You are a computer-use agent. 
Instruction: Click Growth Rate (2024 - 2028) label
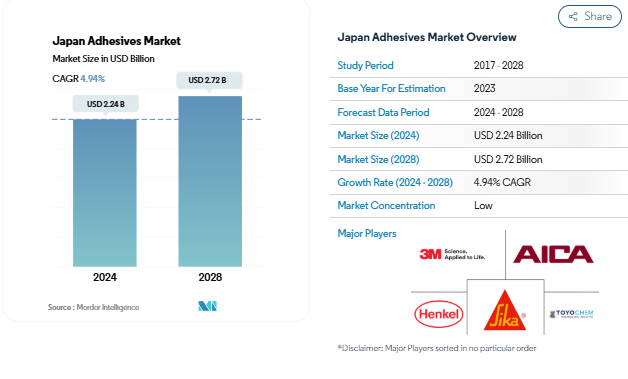[x=395, y=182]
